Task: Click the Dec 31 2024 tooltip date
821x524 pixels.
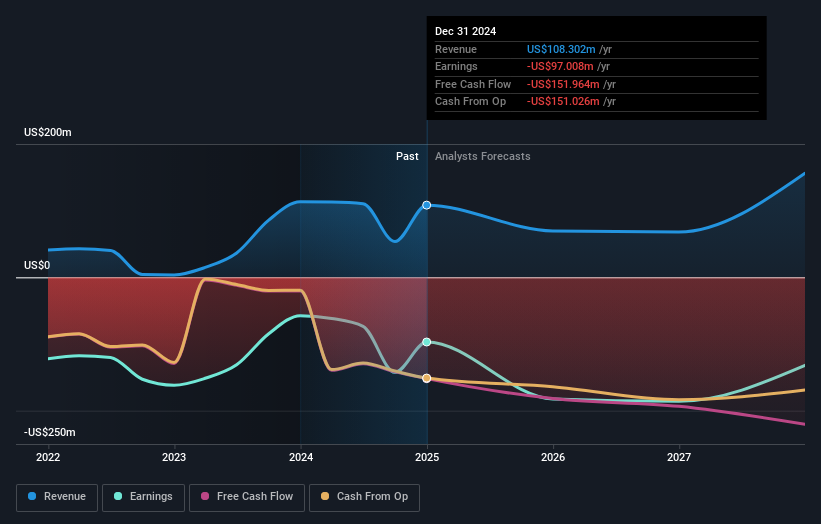Action: pyautogui.click(x=465, y=31)
